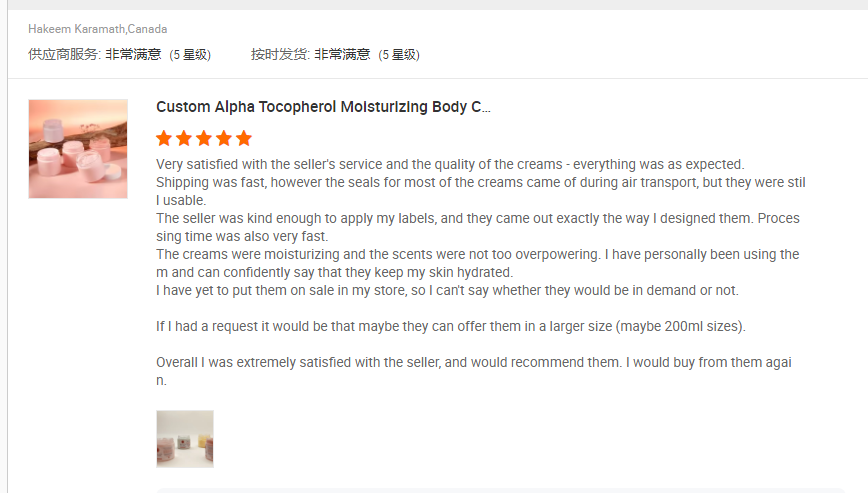Click the 按时发货 rating label
Screen dimensions: 868x493
point(280,54)
